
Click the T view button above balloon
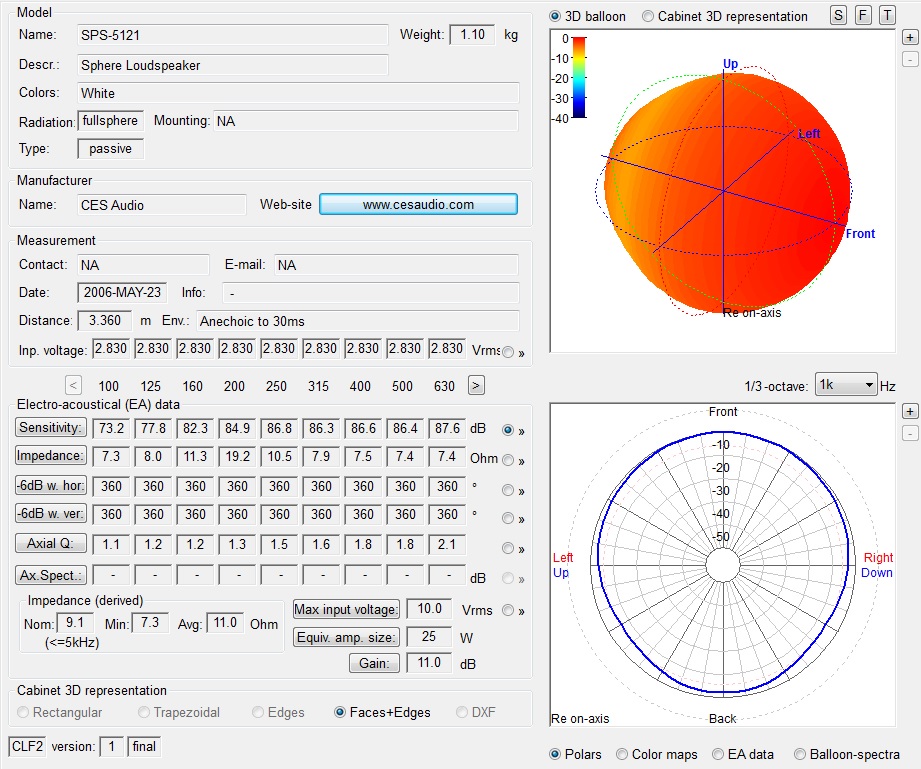886,16
